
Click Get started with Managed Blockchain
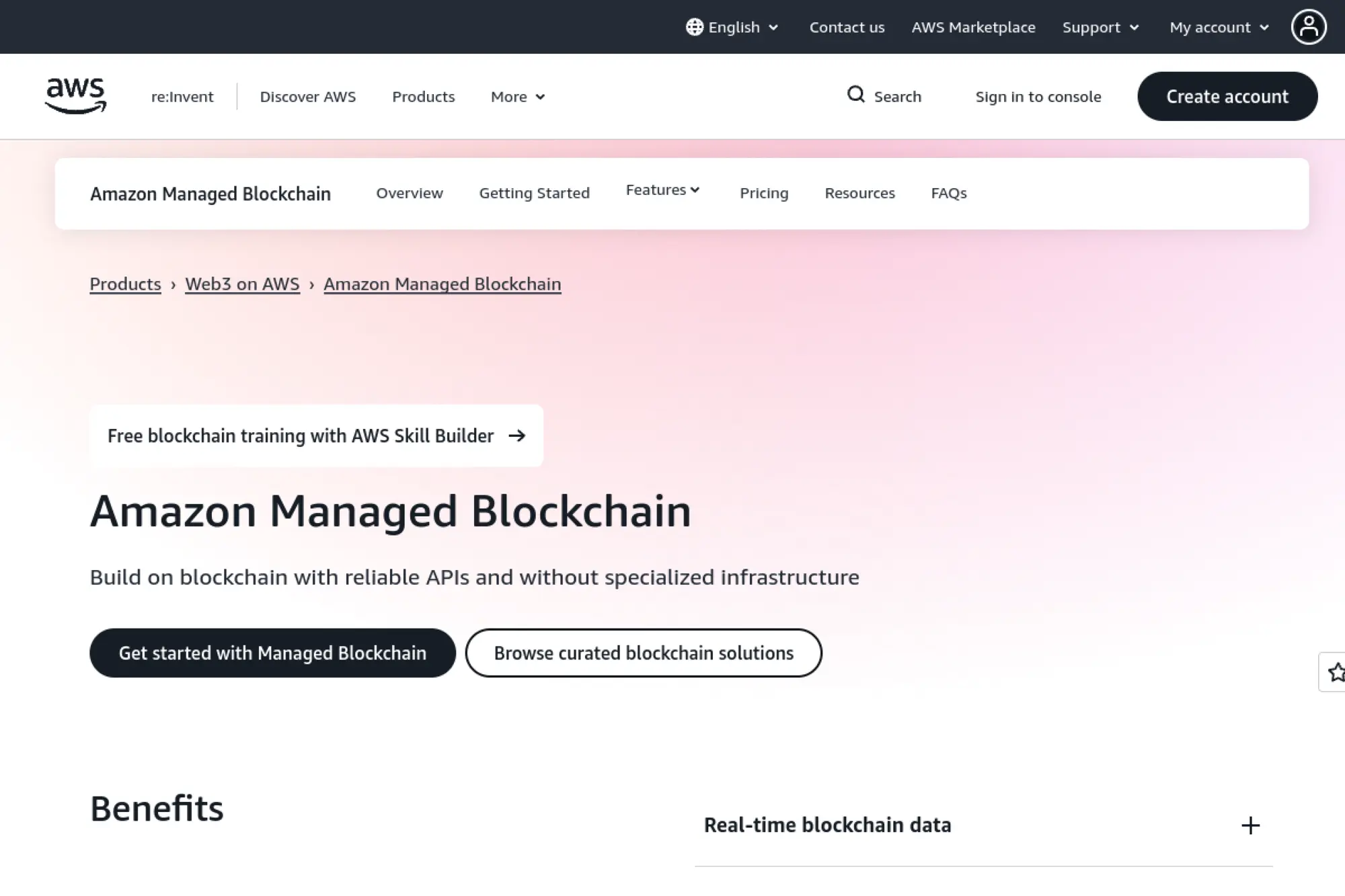[x=272, y=652]
